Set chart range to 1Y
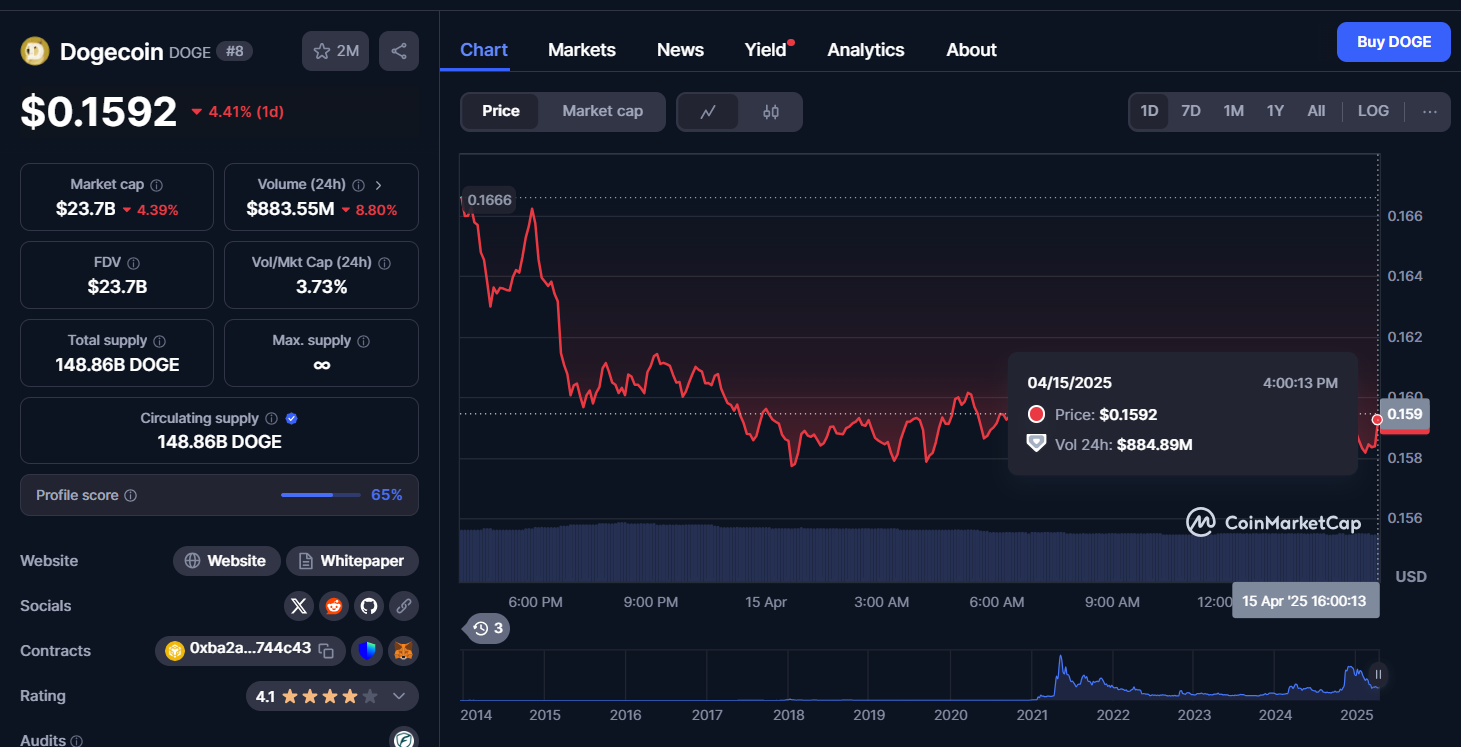This screenshot has height=747, width=1461. pyautogui.click(x=1275, y=111)
